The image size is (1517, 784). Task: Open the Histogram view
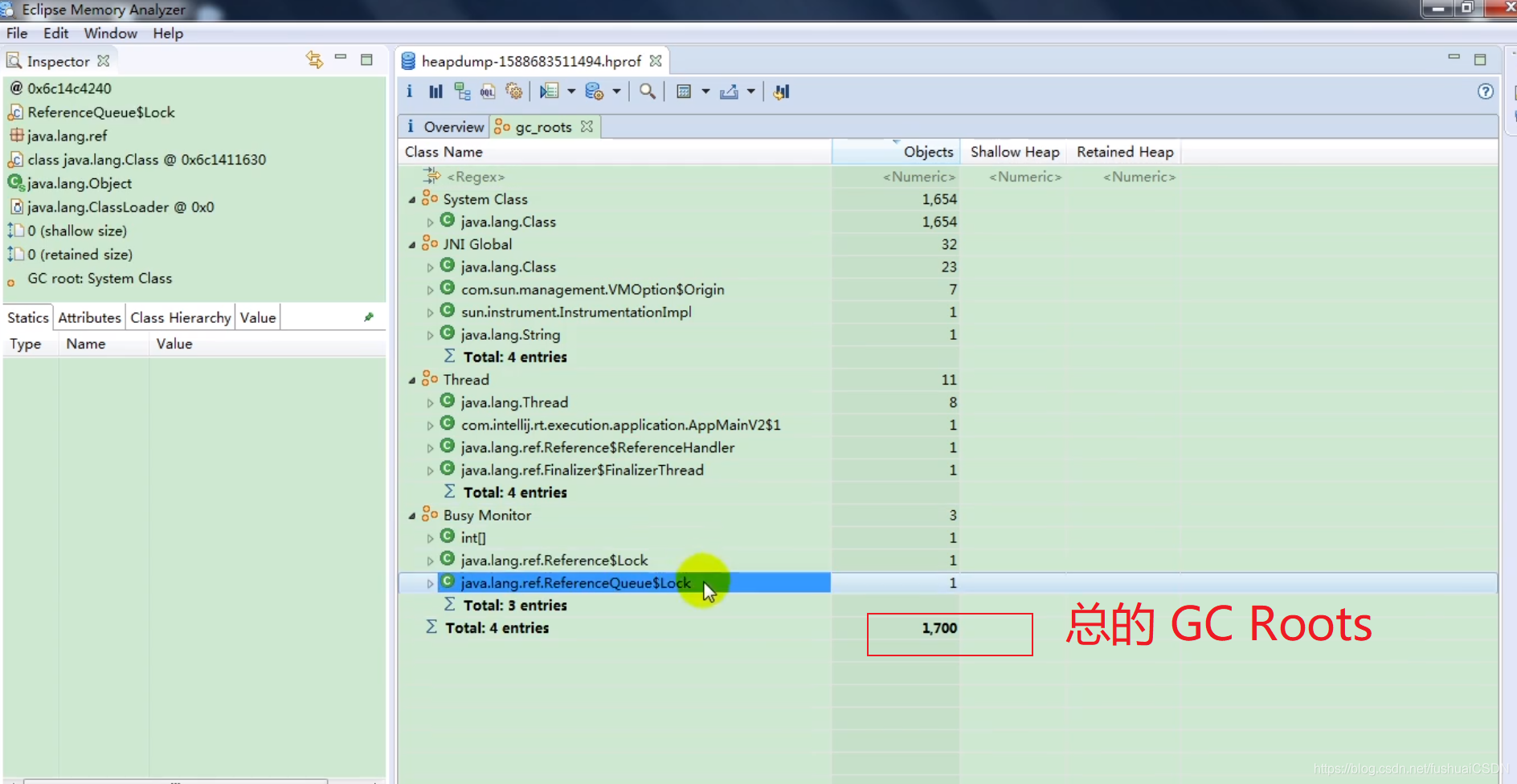pyautogui.click(x=435, y=92)
